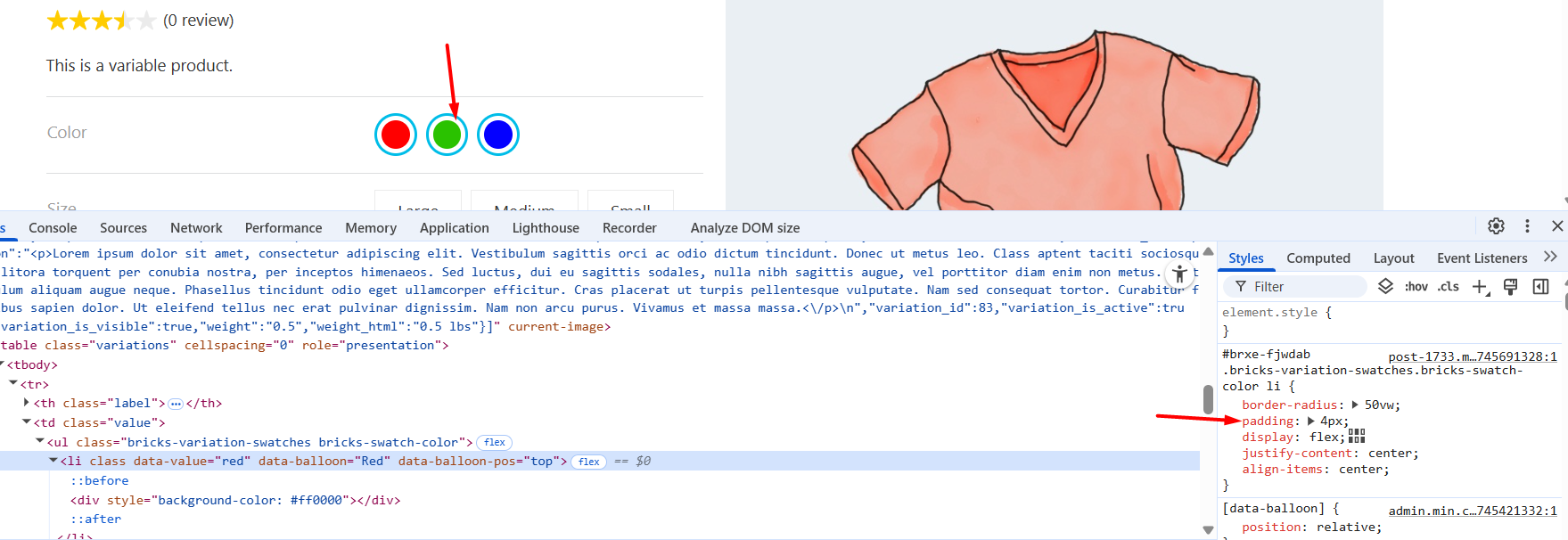This screenshot has height=540, width=1568.
Task: Open DevTools settings gear
Action: (x=1497, y=226)
